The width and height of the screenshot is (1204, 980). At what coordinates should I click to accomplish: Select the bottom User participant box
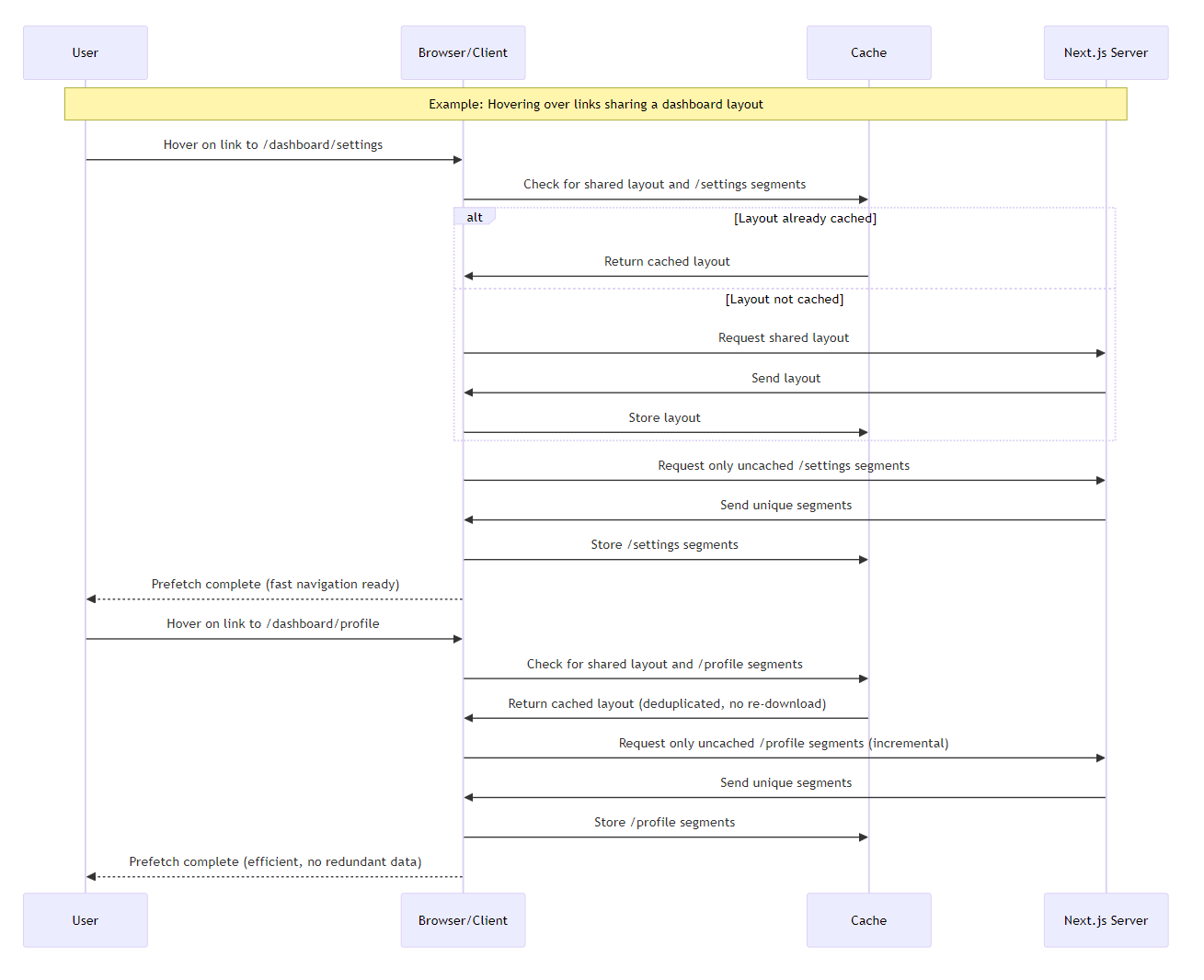point(85,920)
